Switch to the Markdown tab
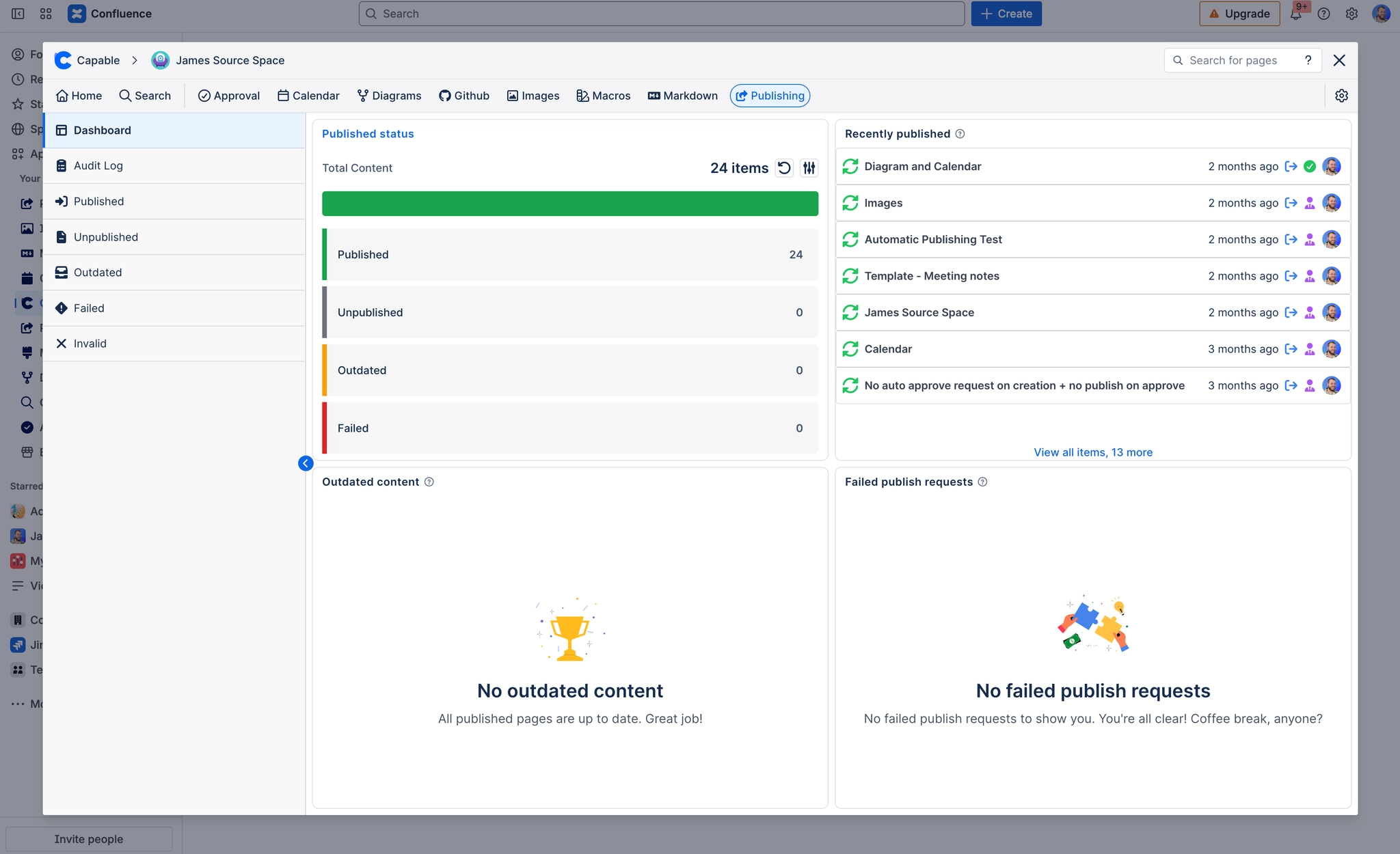Image resolution: width=1400 pixels, height=854 pixels. [683, 96]
